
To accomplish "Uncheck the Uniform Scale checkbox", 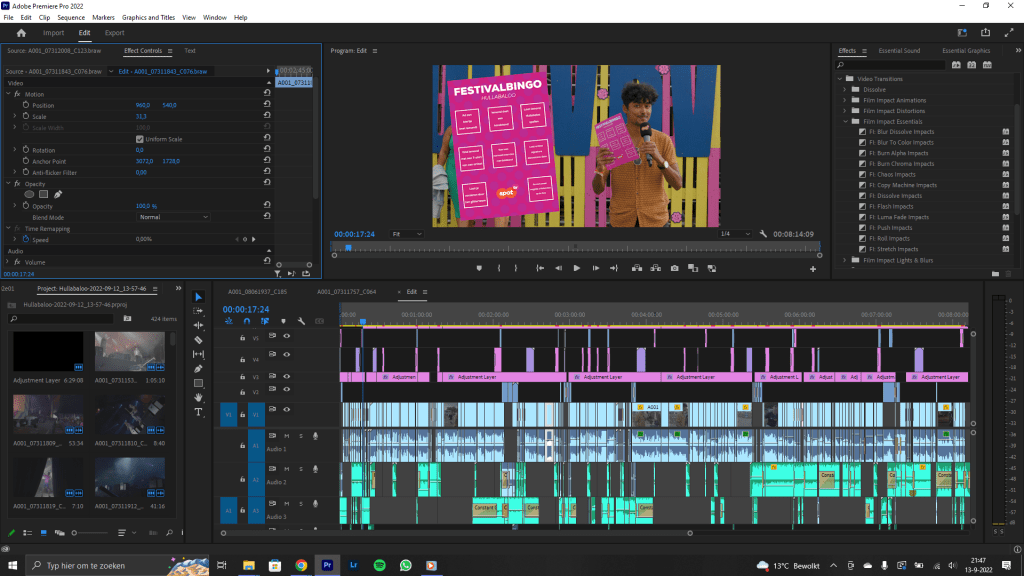I will click(139, 139).
